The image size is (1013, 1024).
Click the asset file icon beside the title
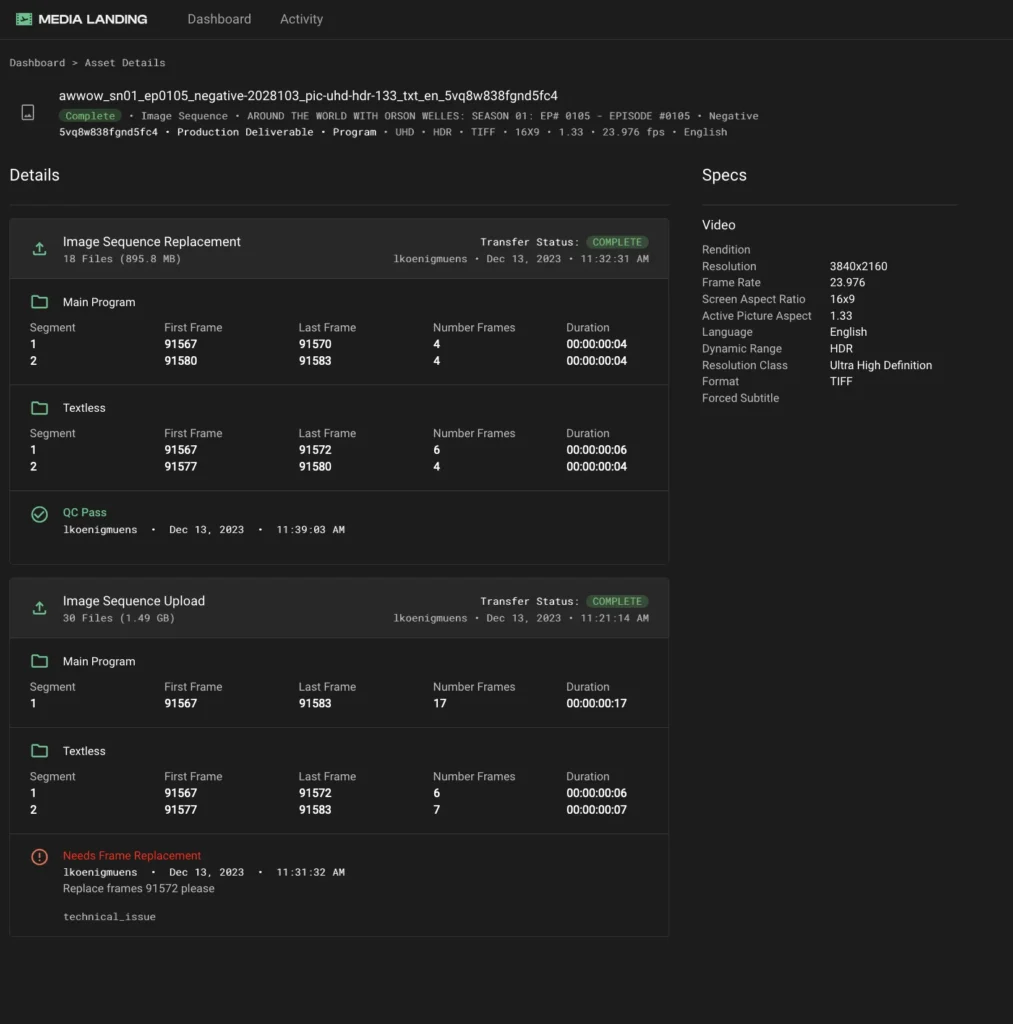28,112
